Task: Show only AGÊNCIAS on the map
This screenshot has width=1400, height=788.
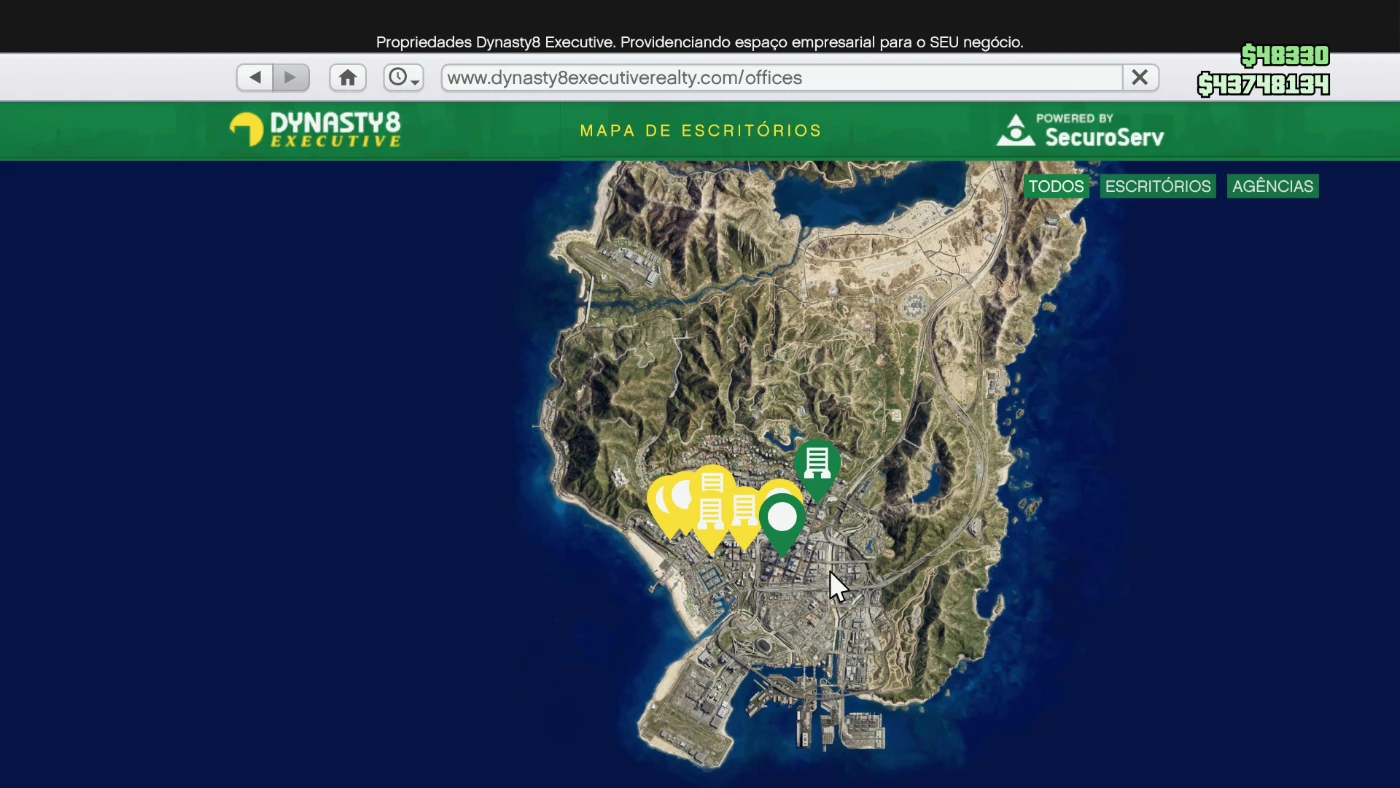Action: pyautogui.click(x=1272, y=187)
